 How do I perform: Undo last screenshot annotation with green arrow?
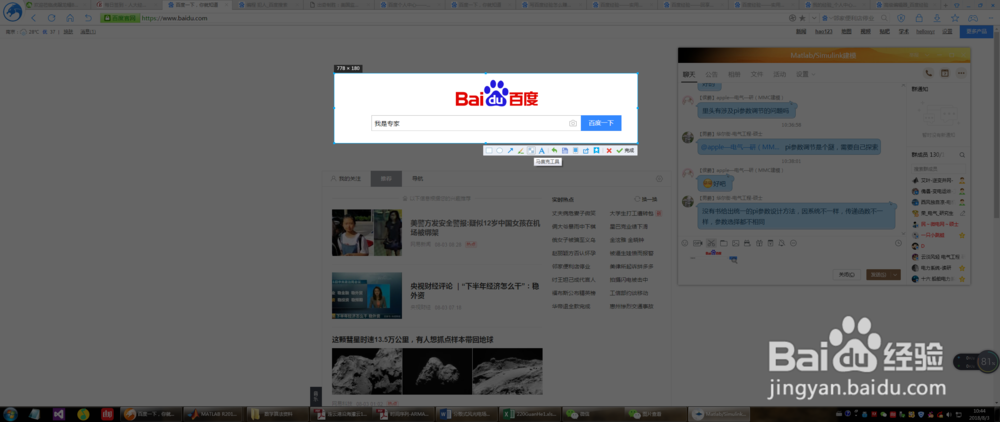click(554, 150)
